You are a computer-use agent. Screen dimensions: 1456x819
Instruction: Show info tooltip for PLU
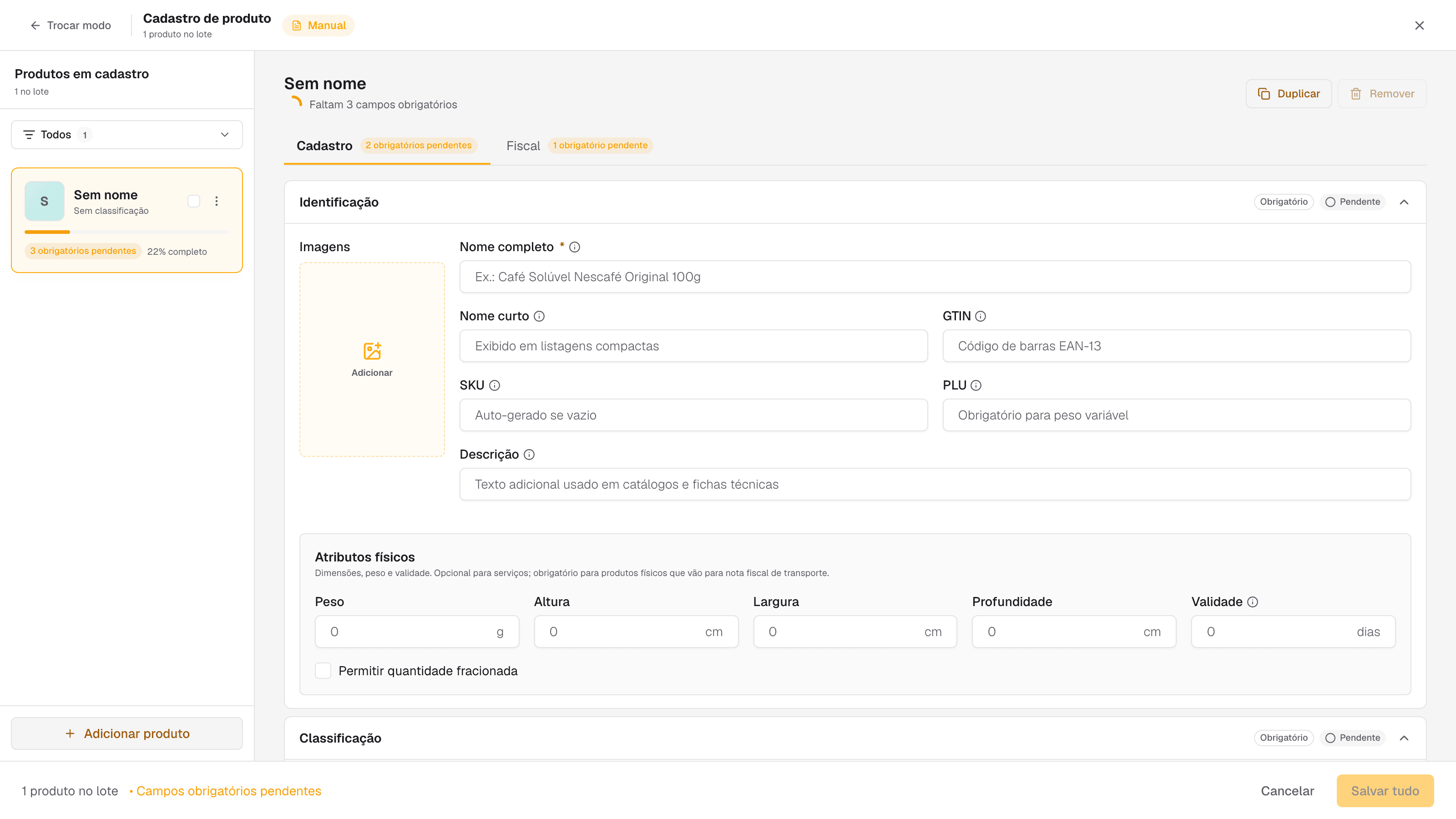976,385
